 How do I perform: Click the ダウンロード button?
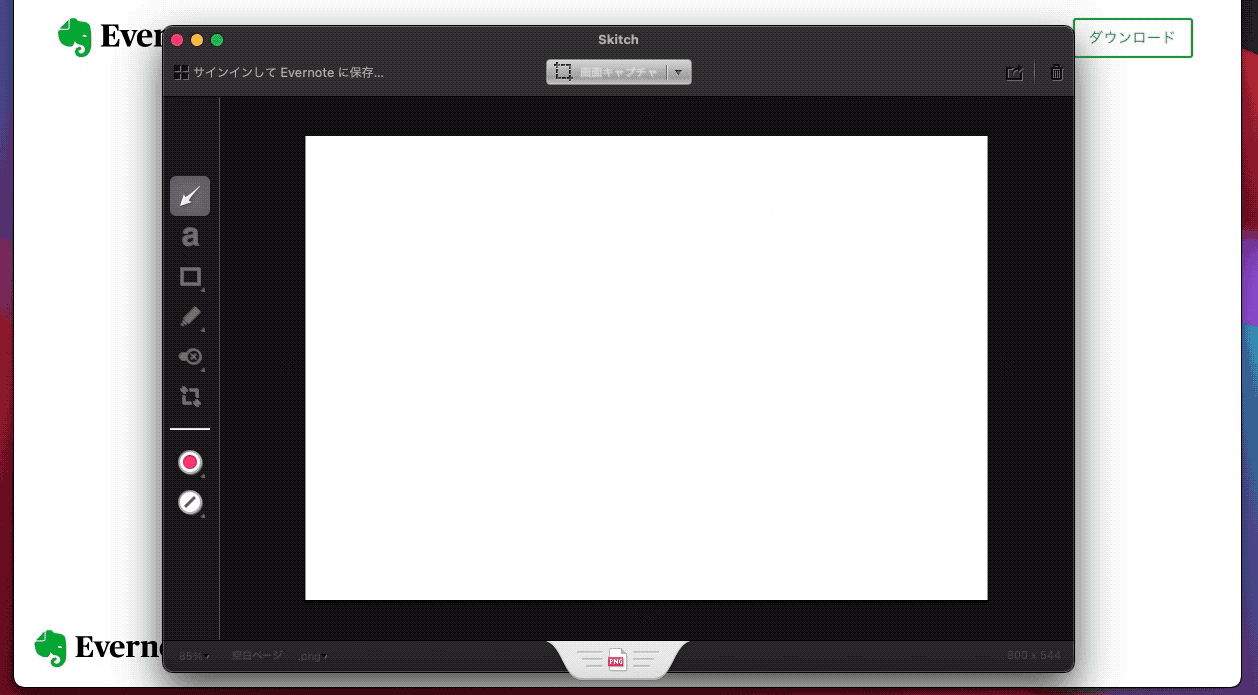click(1132, 37)
